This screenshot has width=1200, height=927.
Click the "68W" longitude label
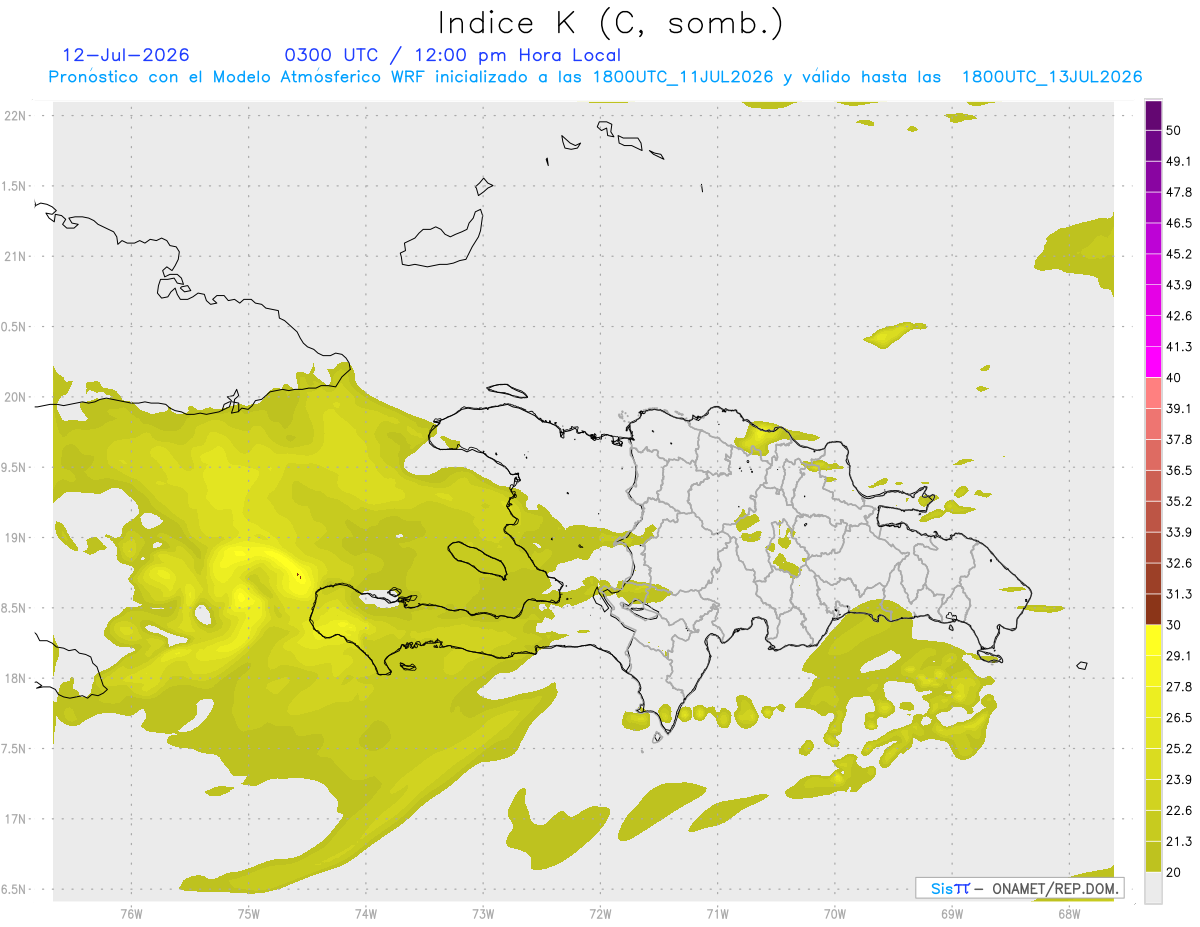[1068, 914]
